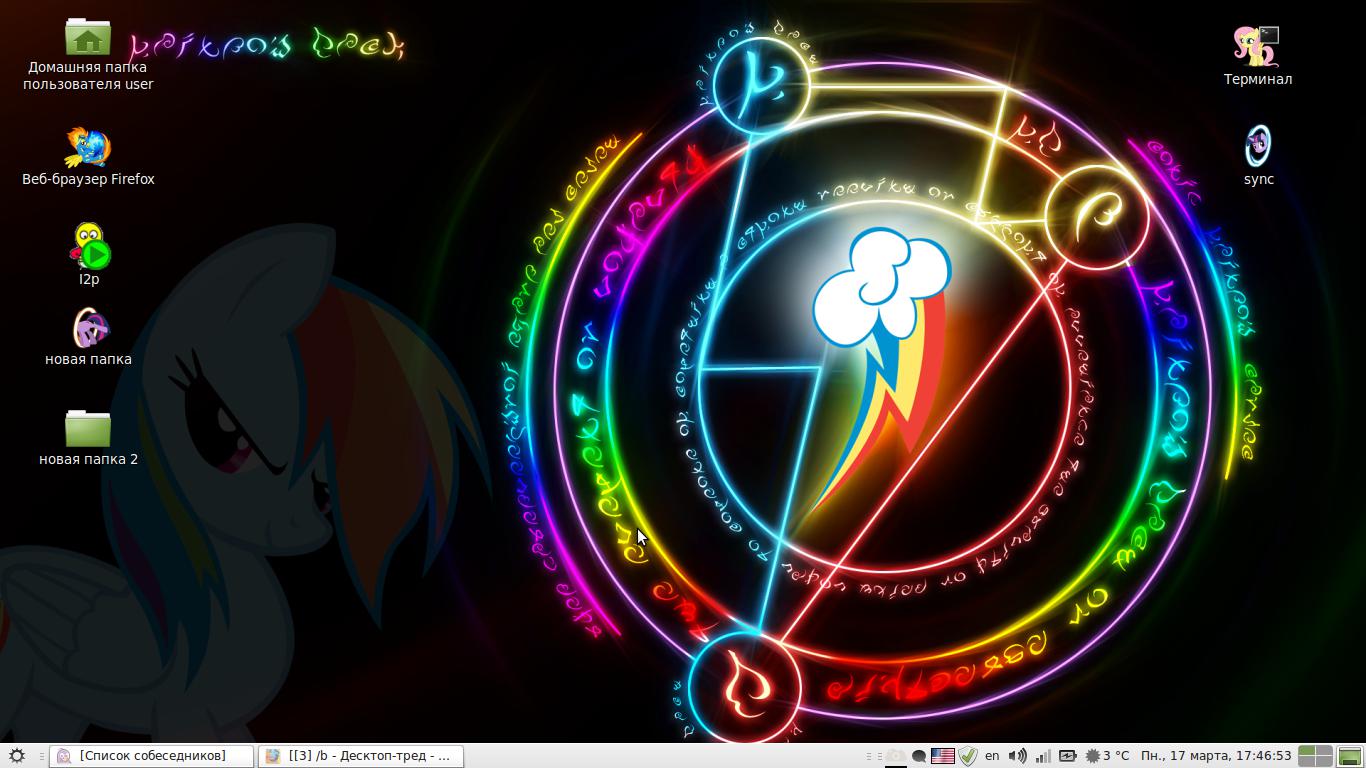
Task: Click the network signal bars icon
Action: pyautogui.click(x=1043, y=756)
